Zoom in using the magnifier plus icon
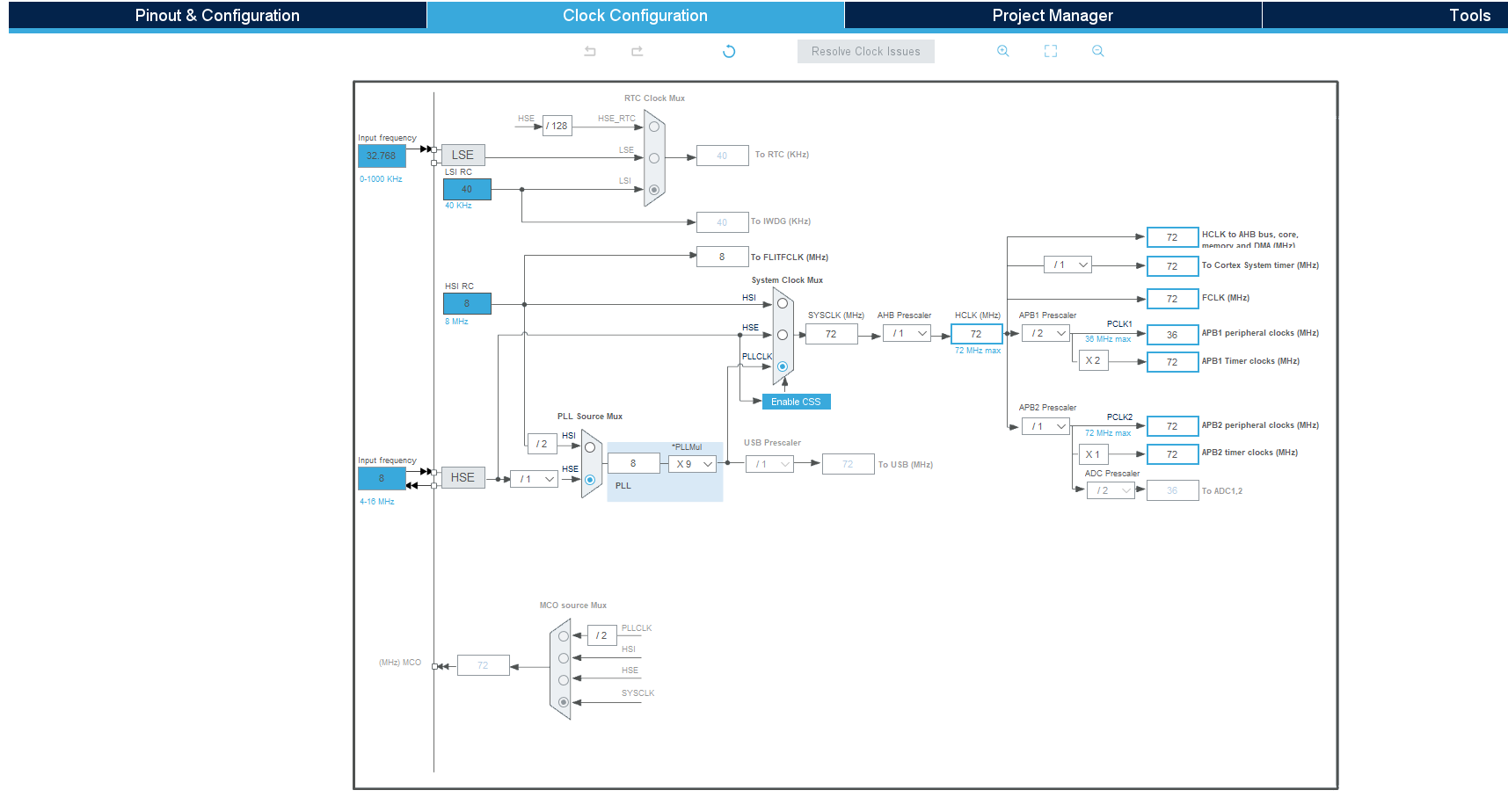This screenshot has width=1508, height=812. point(1002,51)
